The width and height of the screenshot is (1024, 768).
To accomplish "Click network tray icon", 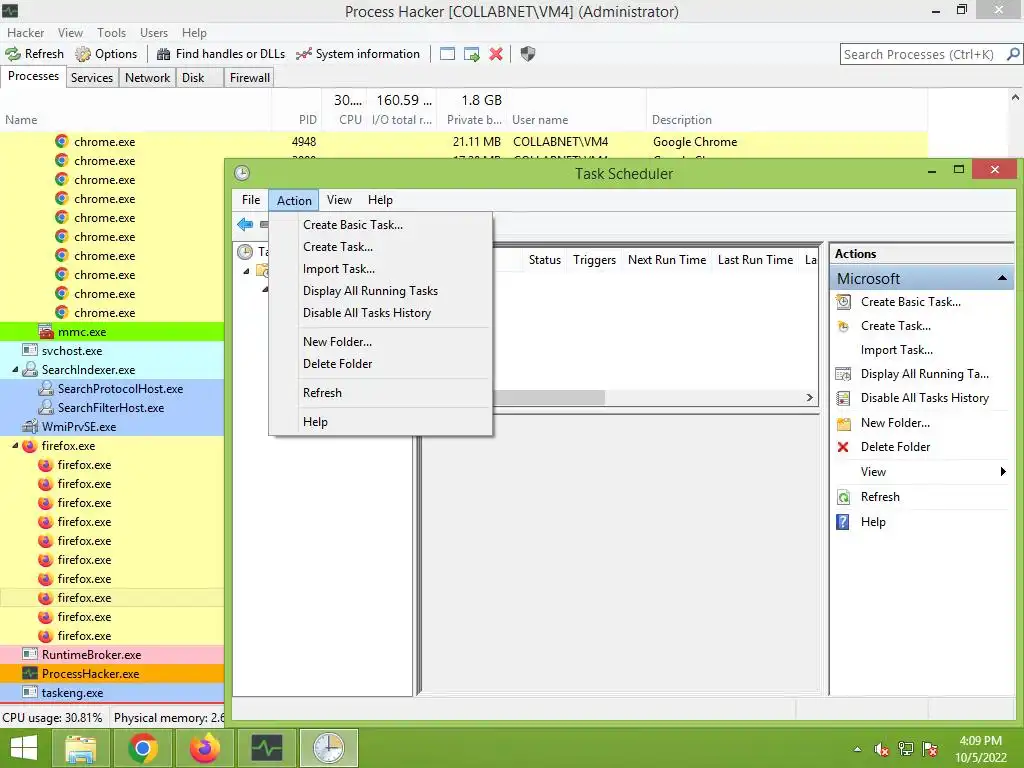I will 905,750.
